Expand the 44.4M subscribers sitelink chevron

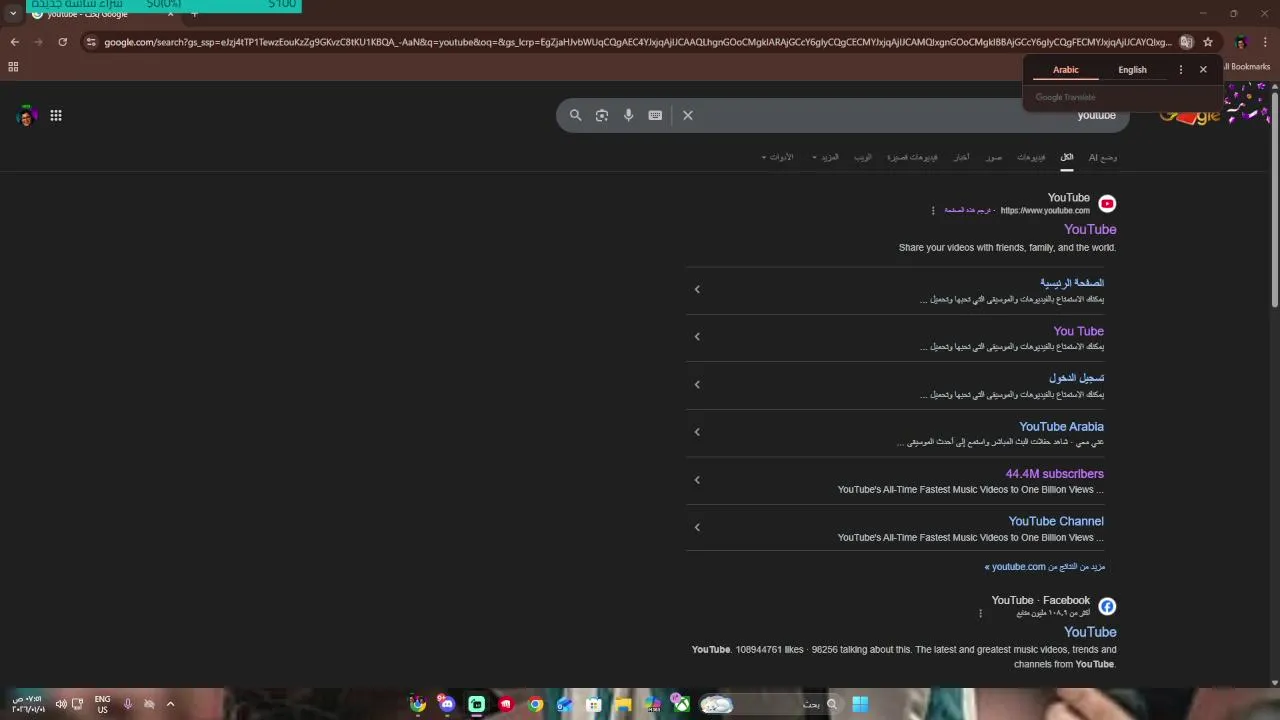(697, 480)
